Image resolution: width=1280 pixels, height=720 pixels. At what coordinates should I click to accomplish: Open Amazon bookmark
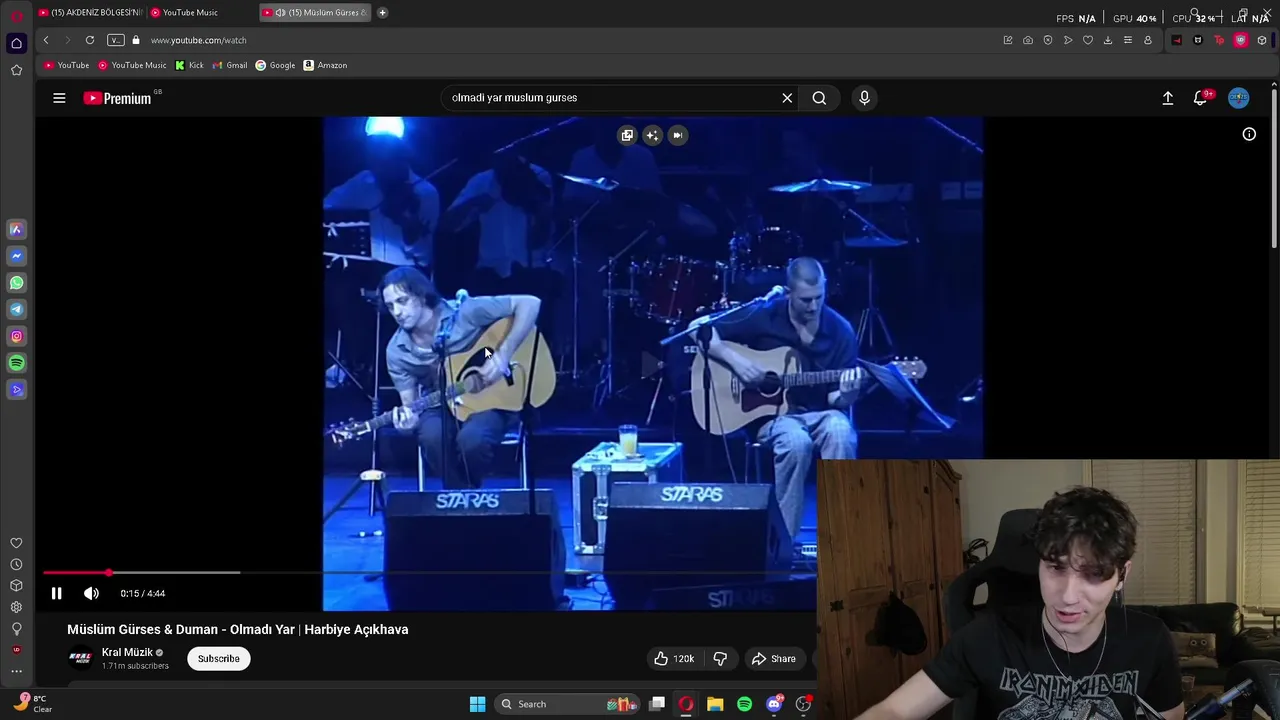pos(325,65)
